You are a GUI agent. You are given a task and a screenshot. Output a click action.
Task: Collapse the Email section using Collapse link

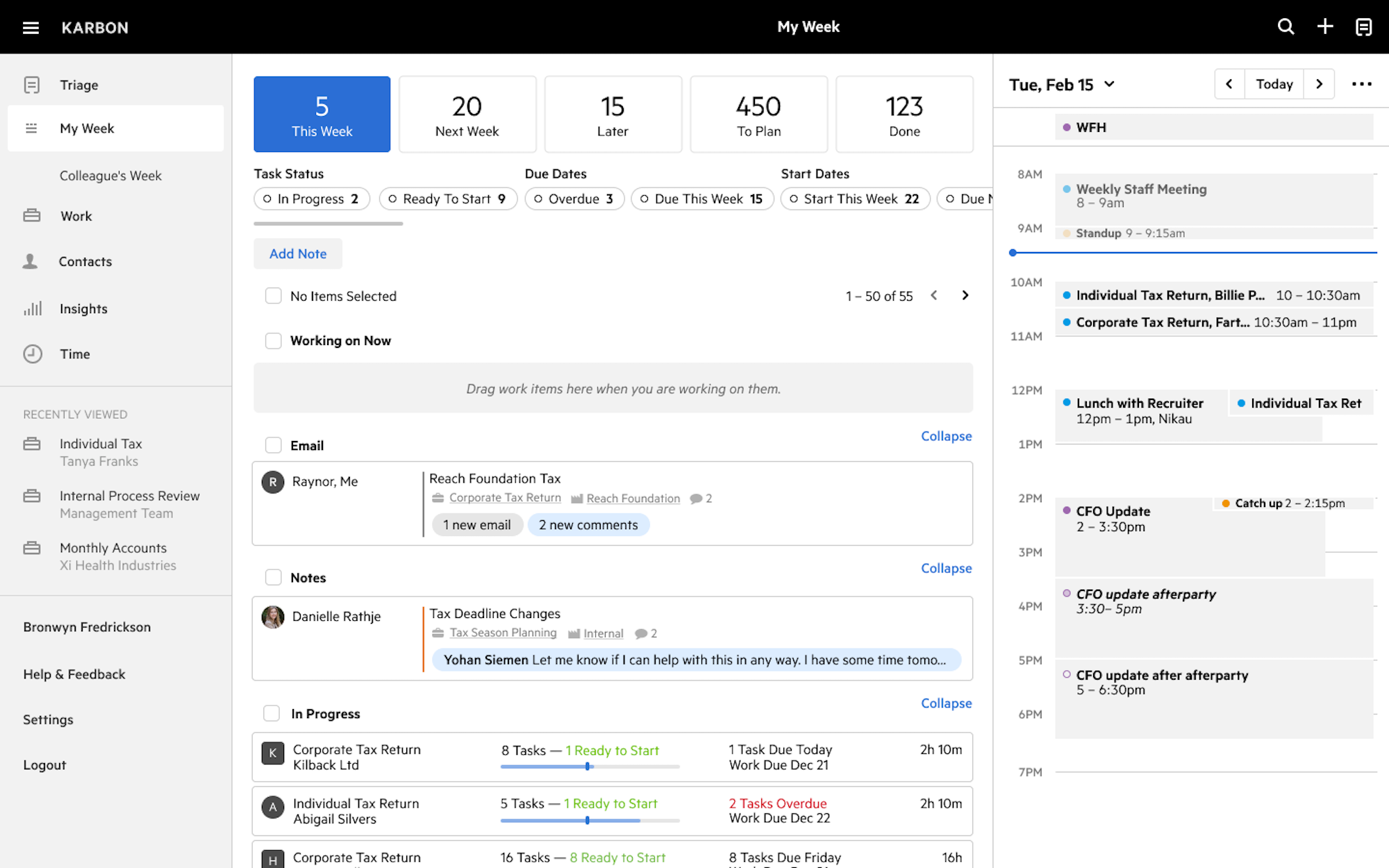[946, 436]
